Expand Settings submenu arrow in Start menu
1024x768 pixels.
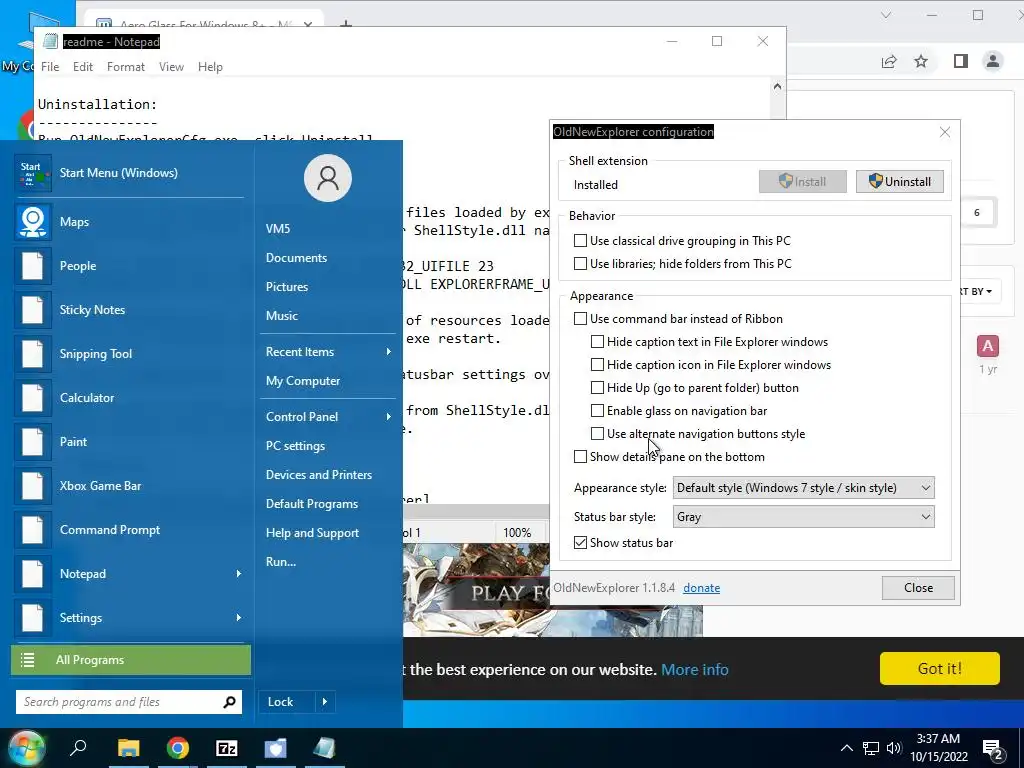(238, 617)
